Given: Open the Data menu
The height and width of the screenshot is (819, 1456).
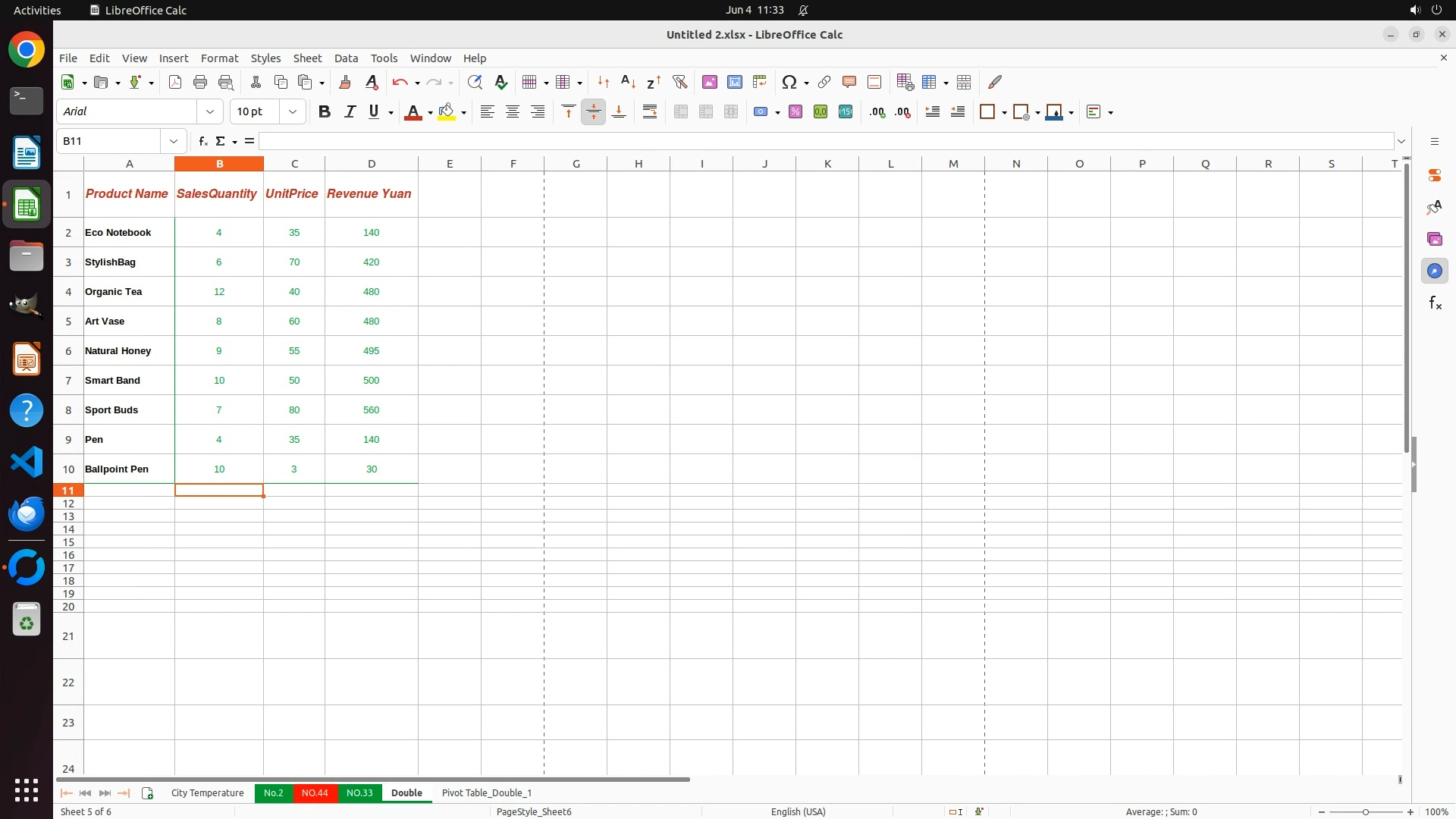Looking at the screenshot, I should click(x=346, y=58).
